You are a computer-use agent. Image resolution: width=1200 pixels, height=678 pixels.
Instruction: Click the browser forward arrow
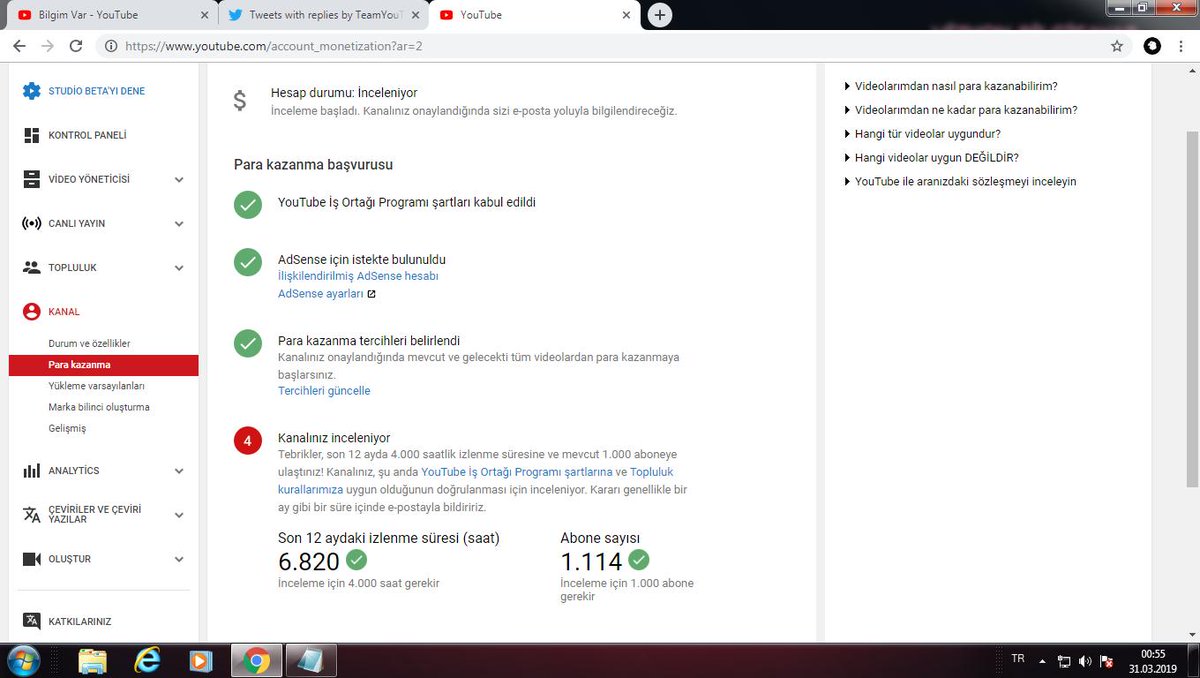coord(48,46)
